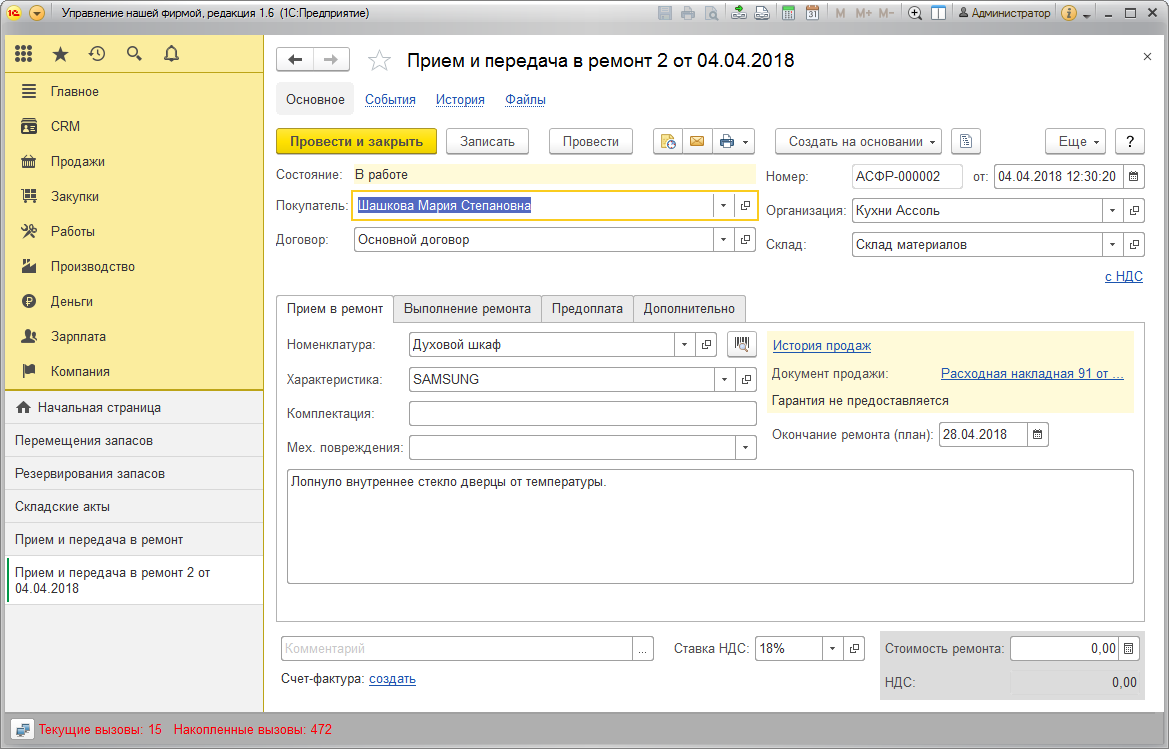Open Favorites star in the sidebar toolbar

click(60, 54)
